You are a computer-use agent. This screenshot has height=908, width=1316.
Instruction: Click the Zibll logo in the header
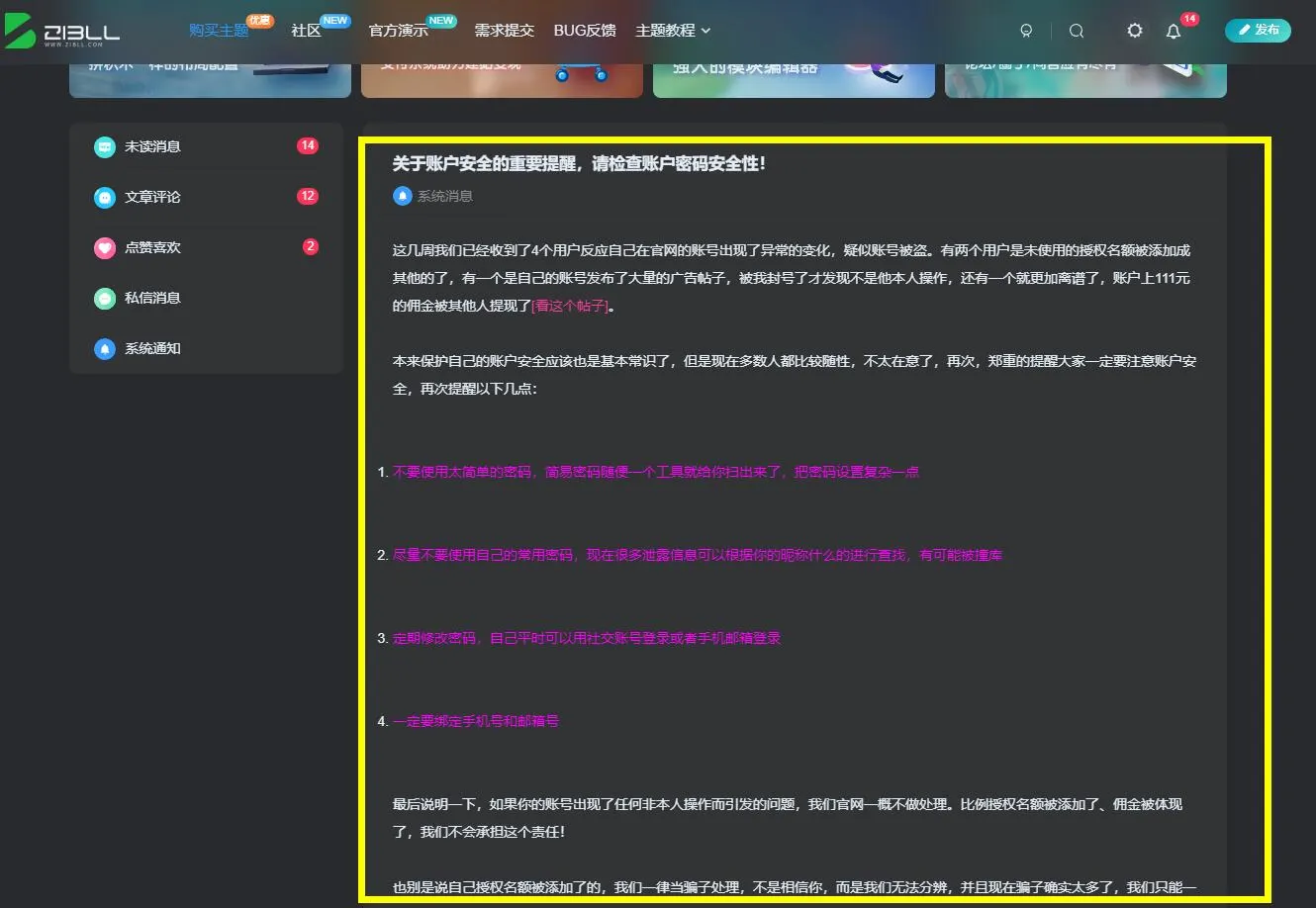tap(62, 31)
